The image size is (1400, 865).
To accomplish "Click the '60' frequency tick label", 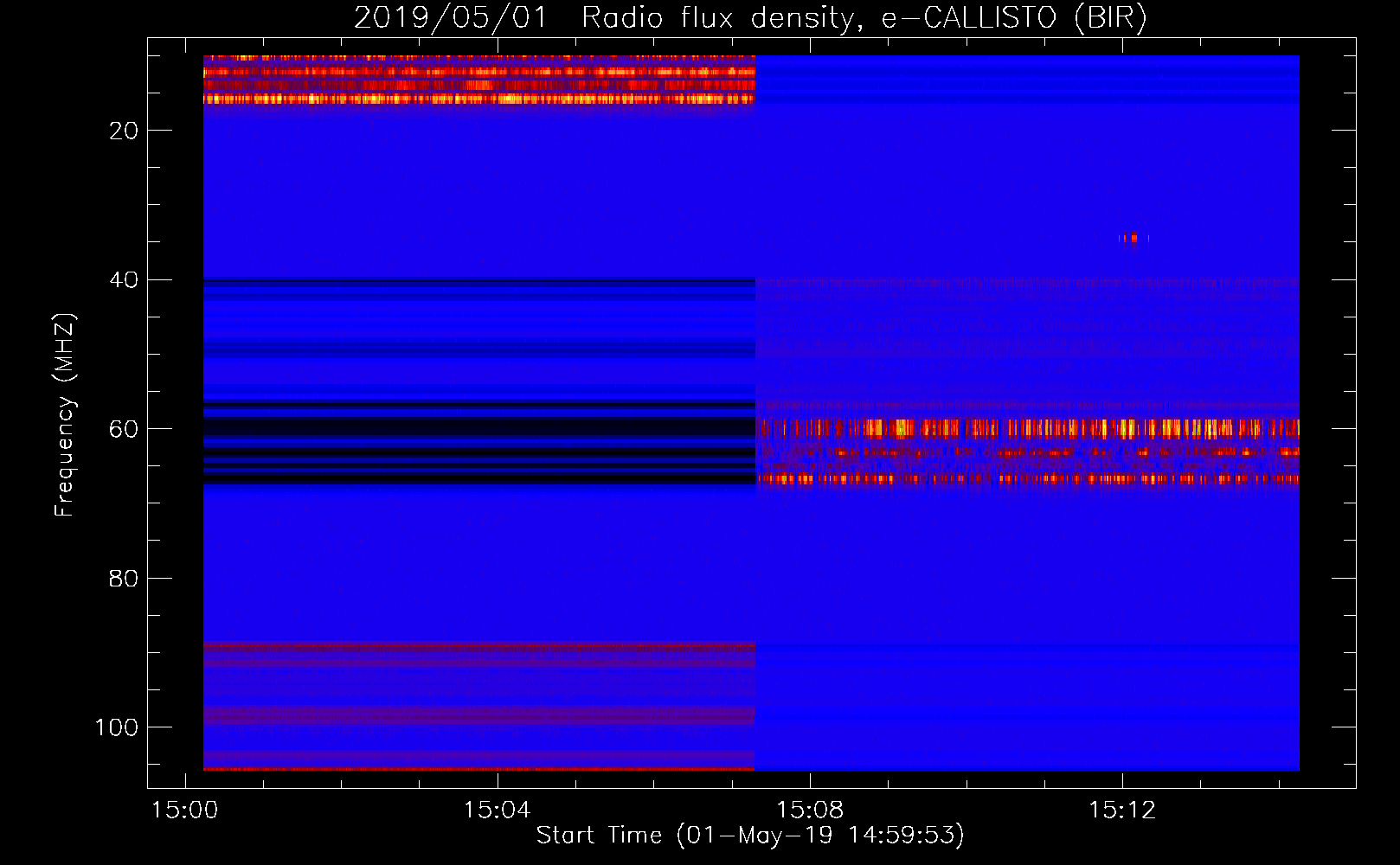I will click(x=125, y=429).
